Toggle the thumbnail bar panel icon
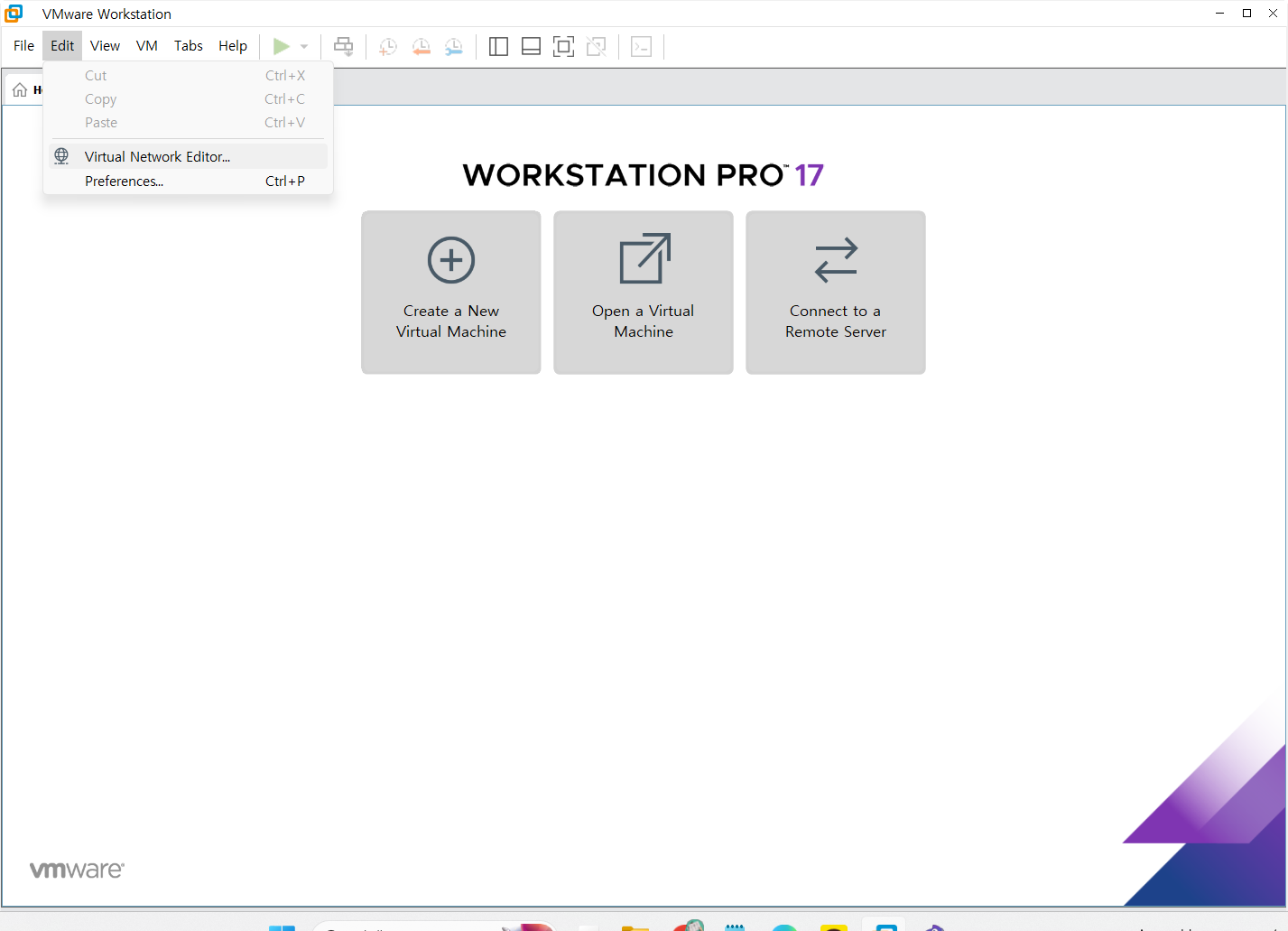 [532, 46]
